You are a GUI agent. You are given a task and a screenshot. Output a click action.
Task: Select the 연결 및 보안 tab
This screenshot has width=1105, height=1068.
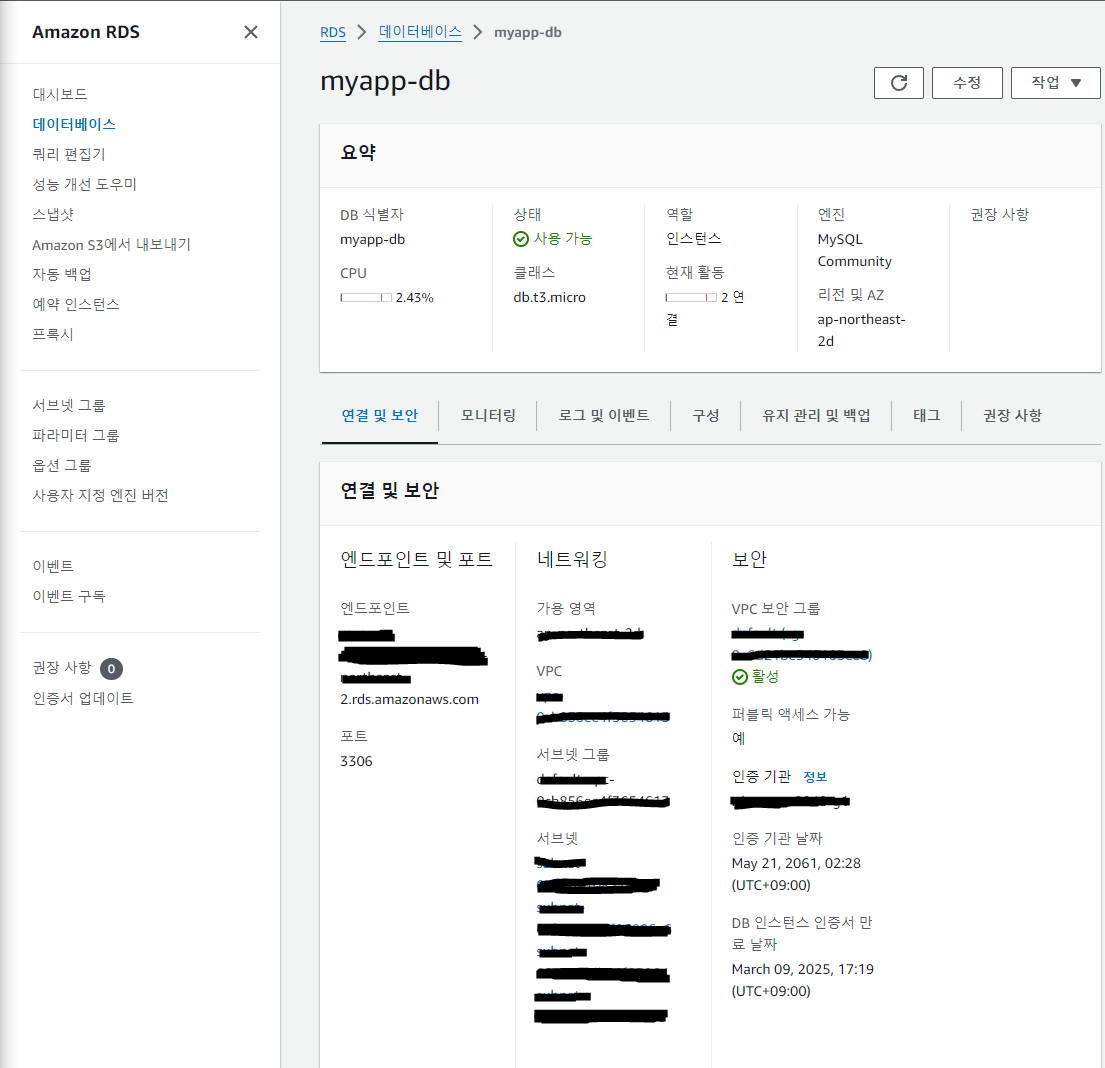pyautogui.click(x=380, y=416)
